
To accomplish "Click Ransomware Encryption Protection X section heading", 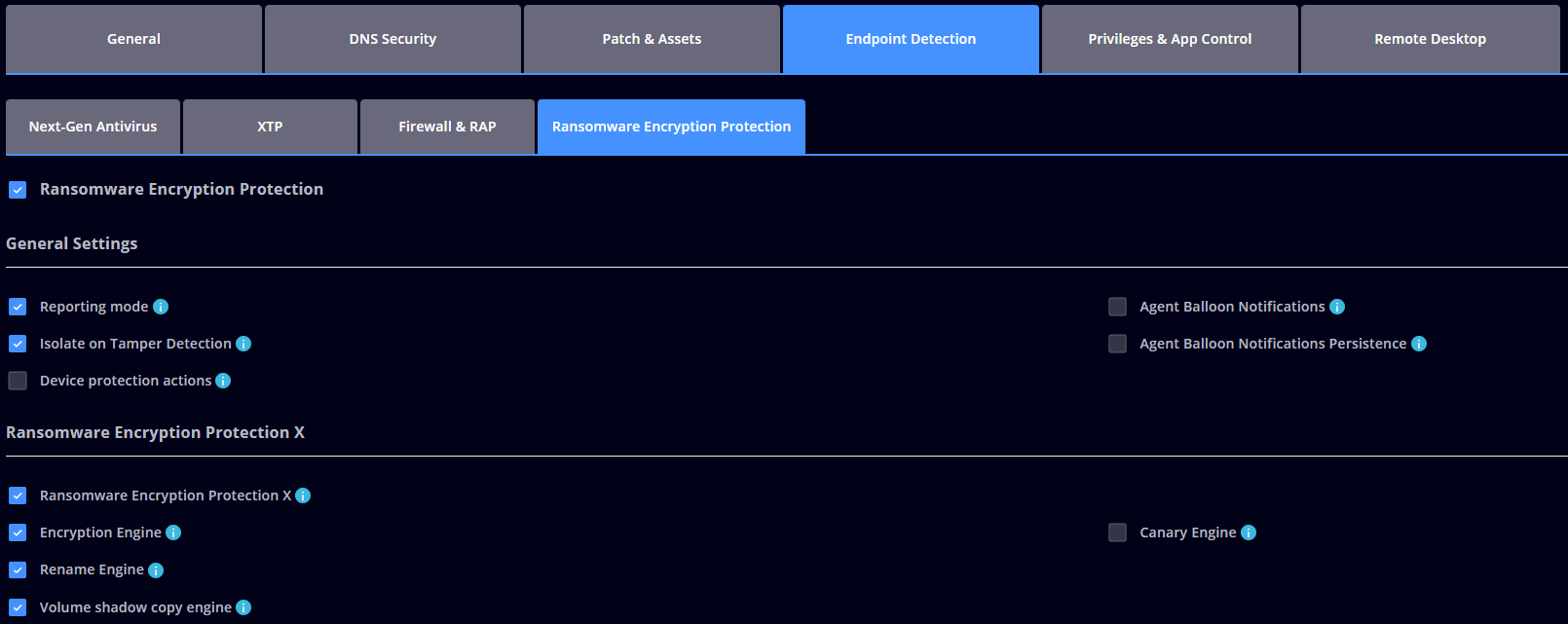I will pyautogui.click(x=155, y=432).
